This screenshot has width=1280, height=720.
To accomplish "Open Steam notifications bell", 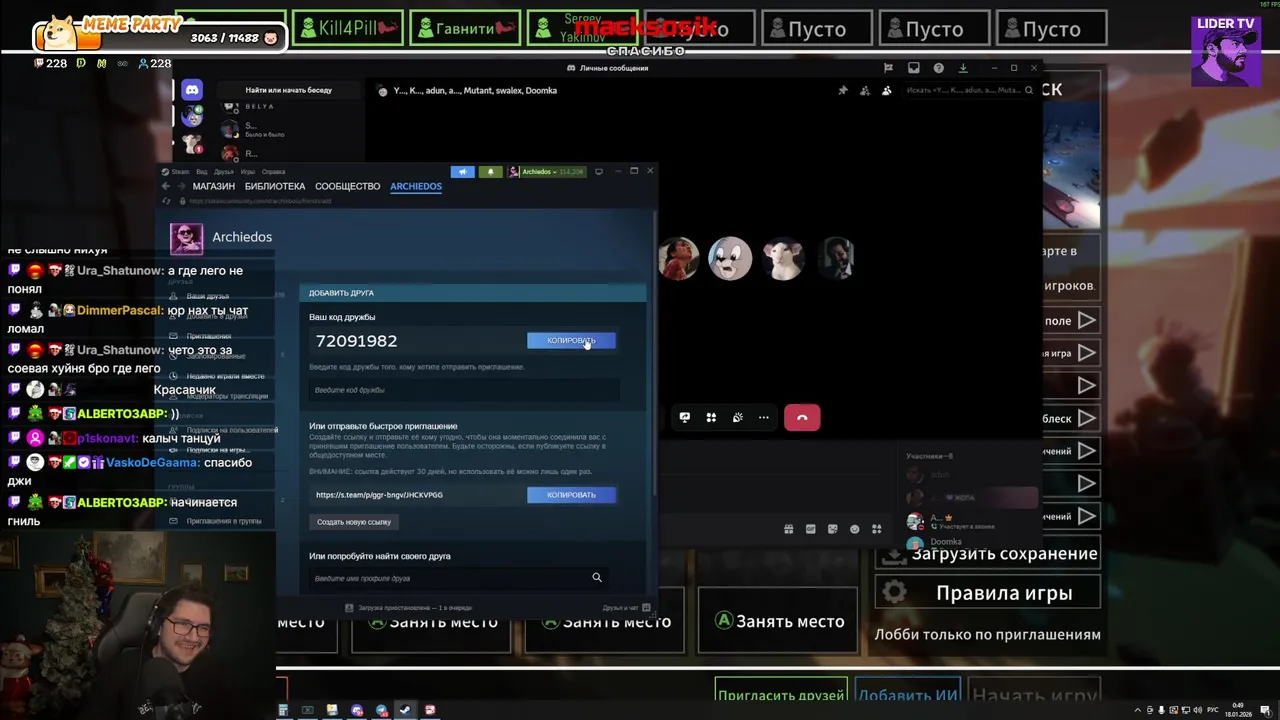I will [x=490, y=172].
